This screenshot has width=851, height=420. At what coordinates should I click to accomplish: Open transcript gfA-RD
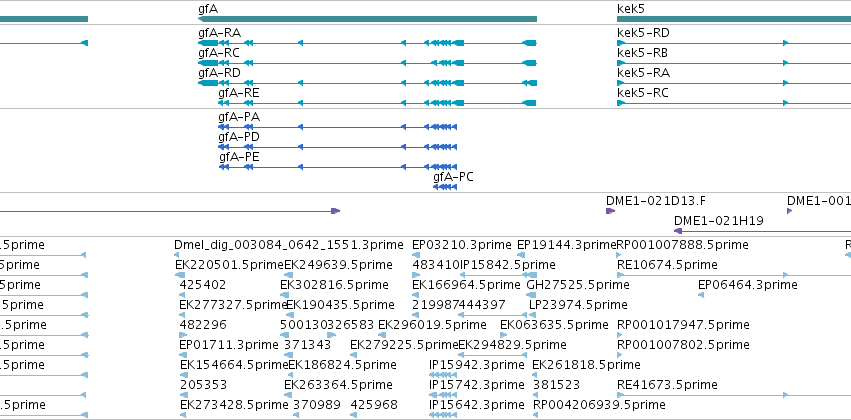click(x=219, y=73)
